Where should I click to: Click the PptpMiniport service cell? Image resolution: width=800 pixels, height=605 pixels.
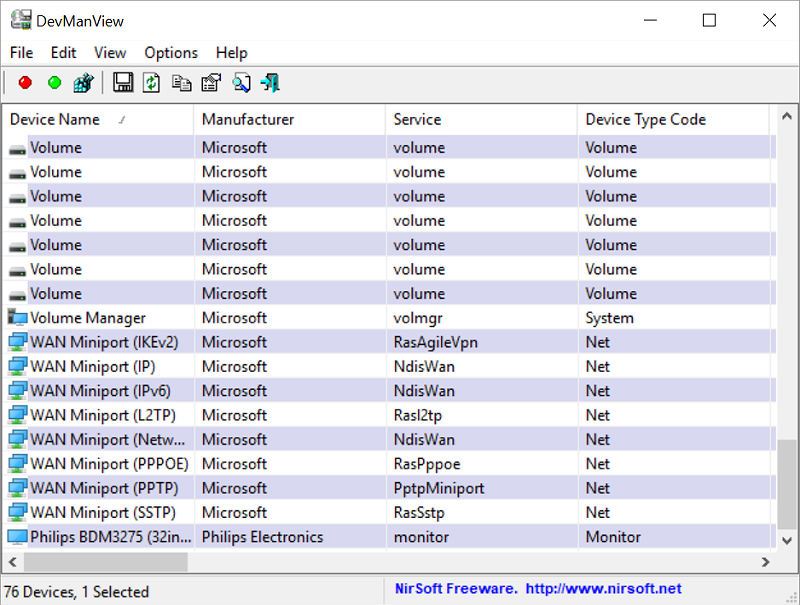[439, 488]
